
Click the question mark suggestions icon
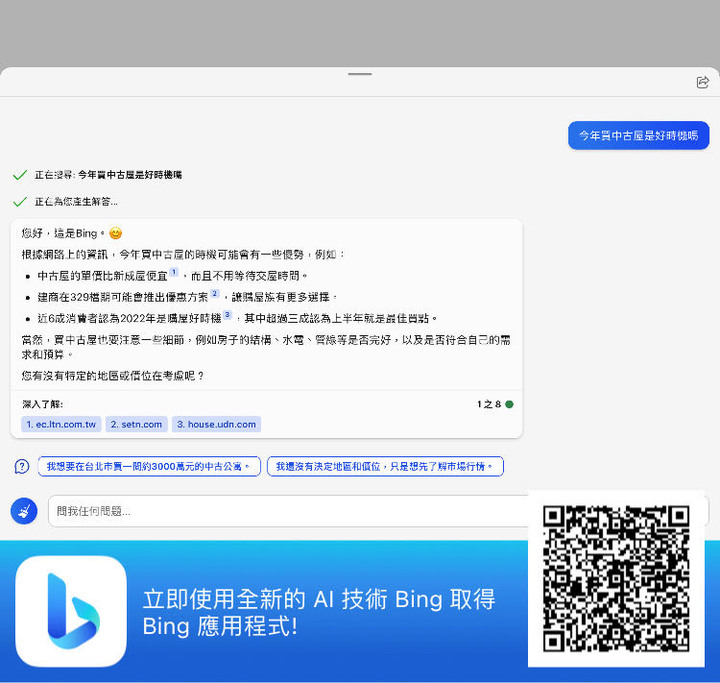22,466
